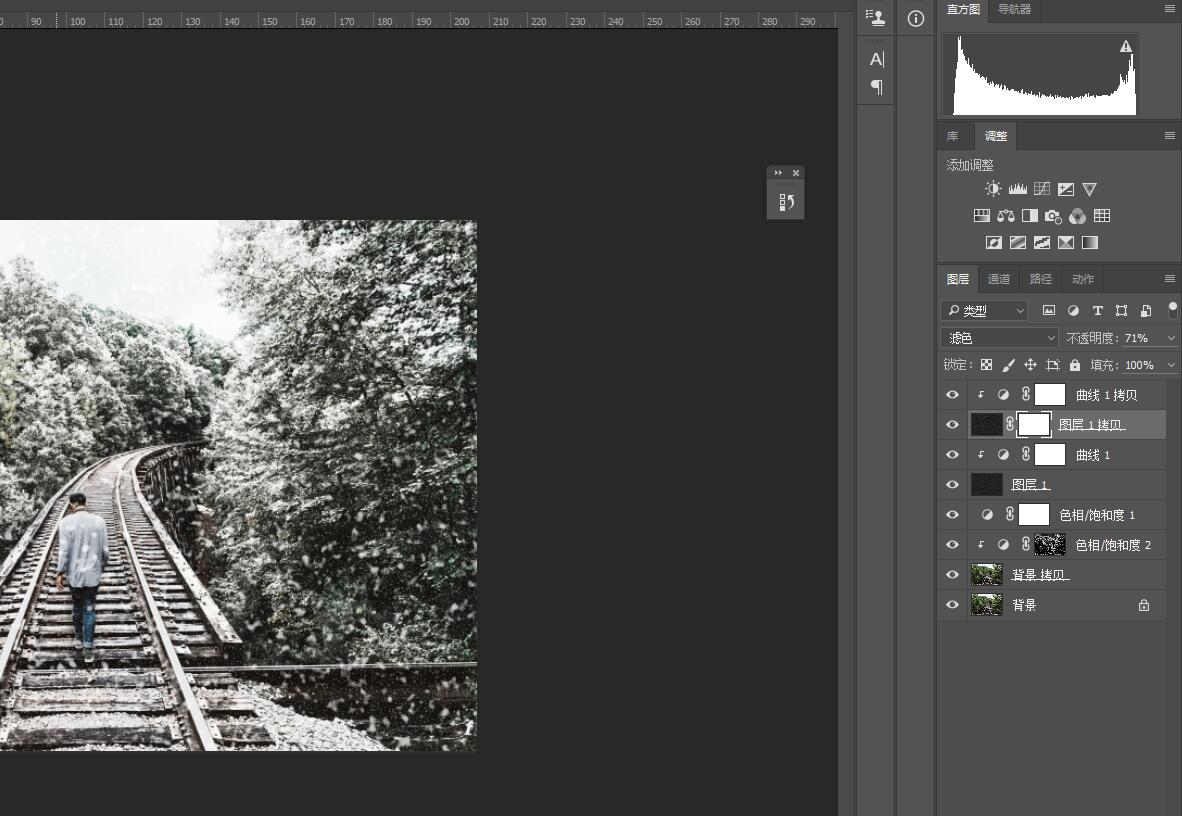
Task: Open the Character panel icon
Action: click(x=877, y=59)
